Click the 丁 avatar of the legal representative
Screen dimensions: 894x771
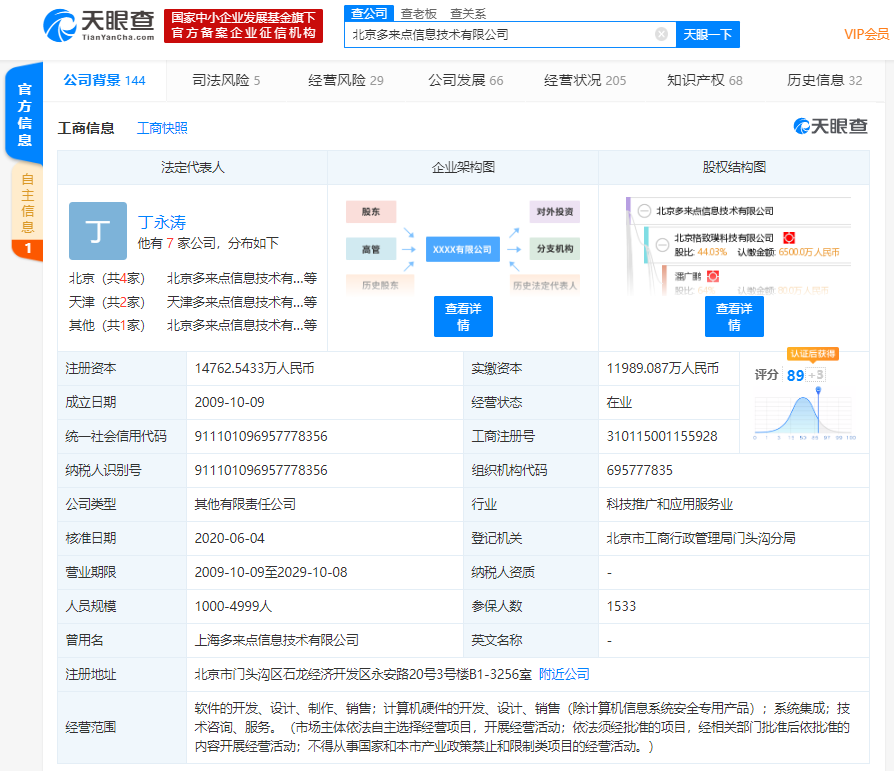98,231
